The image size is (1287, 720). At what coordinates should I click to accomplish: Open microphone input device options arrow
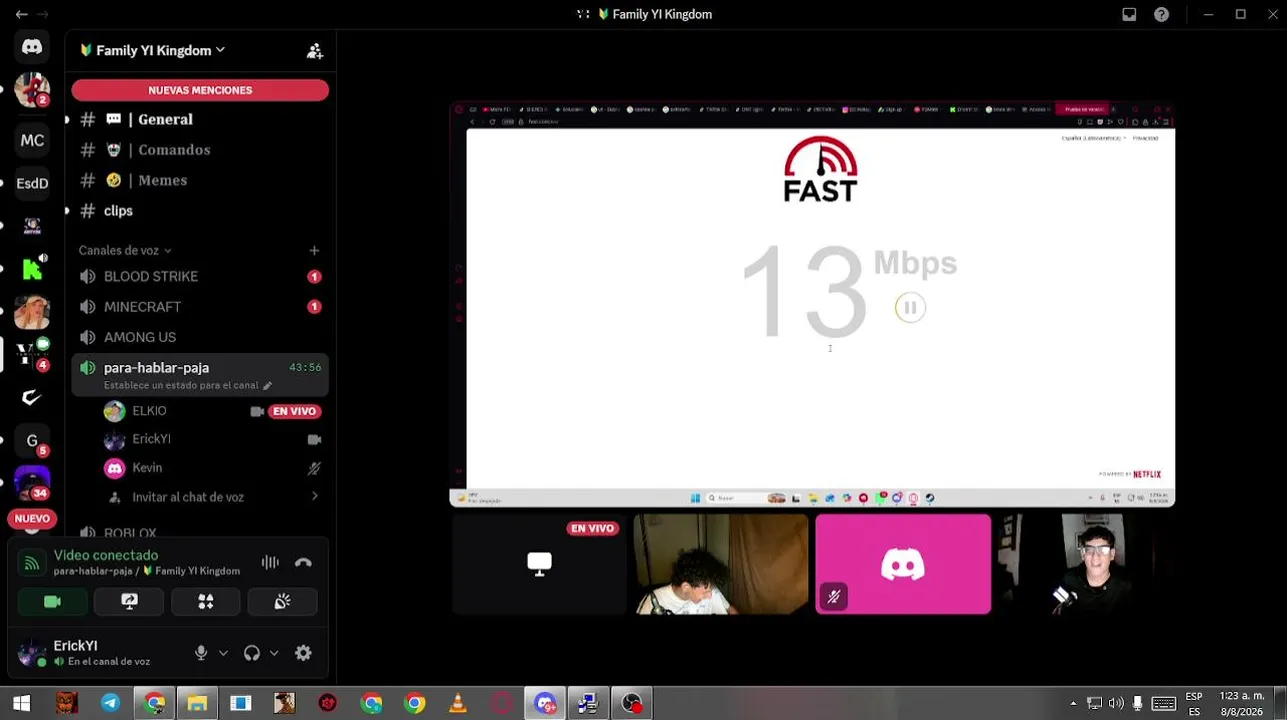coord(223,653)
